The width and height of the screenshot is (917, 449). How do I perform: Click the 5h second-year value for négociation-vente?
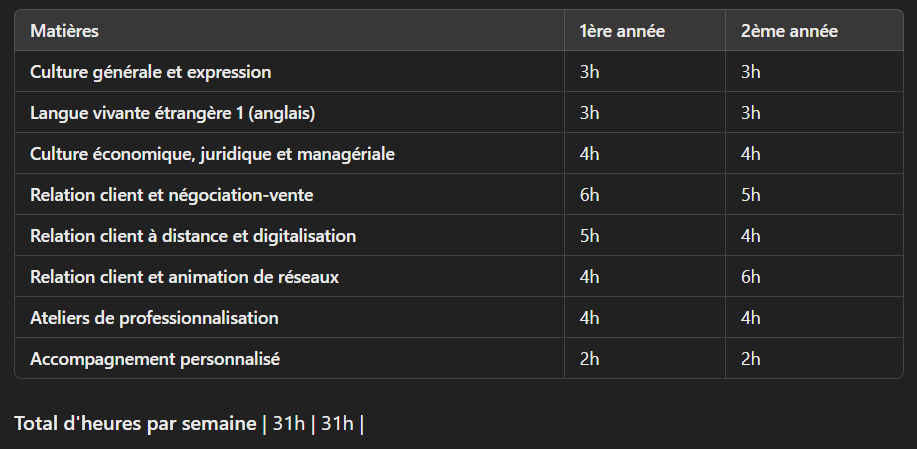pos(751,195)
